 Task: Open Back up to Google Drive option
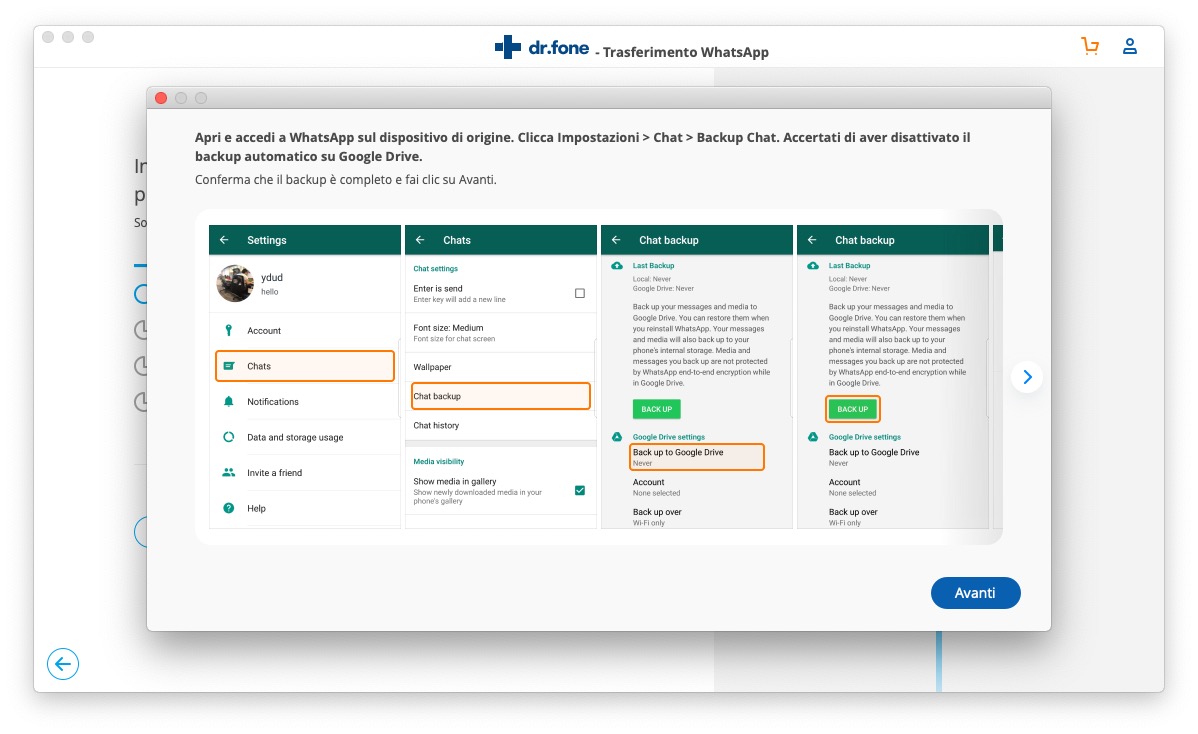pos(697,457)
